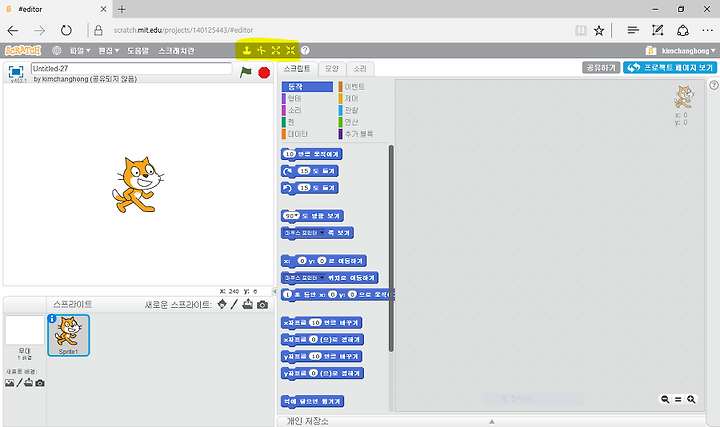Screen dimensions: 720x427
Task: Open the 도움말 menu
Action: click(138, 51)
